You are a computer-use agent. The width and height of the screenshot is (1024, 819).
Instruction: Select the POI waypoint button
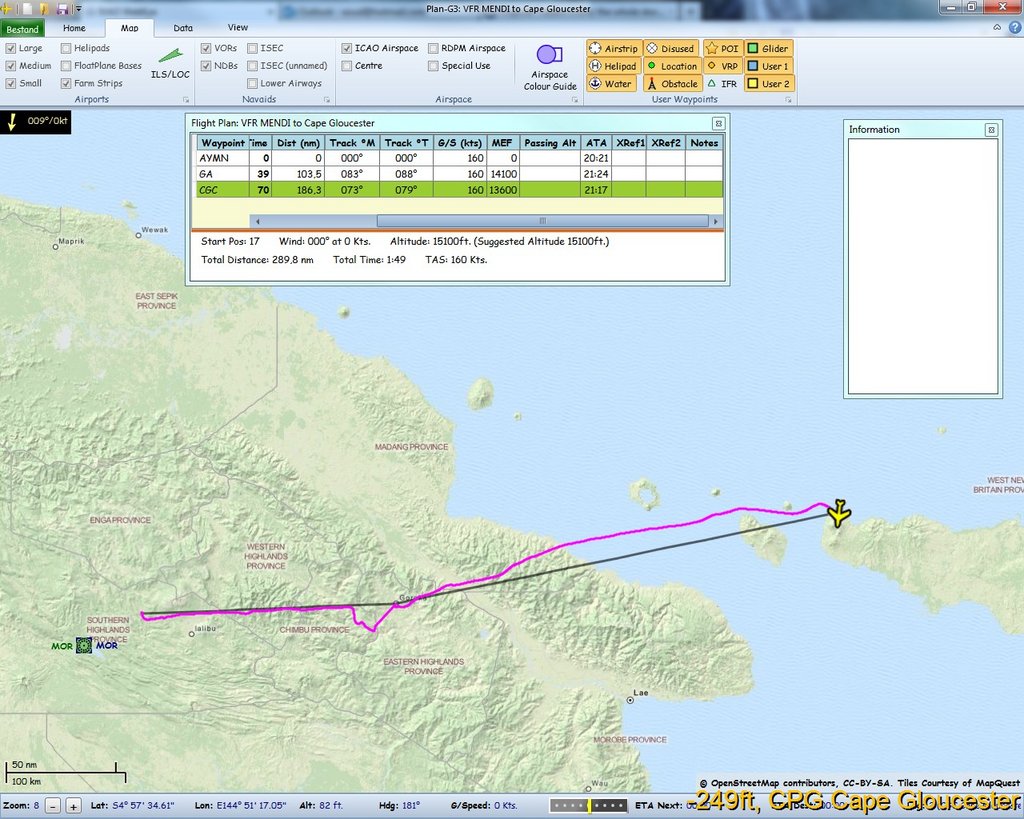[x=721, y=48]
